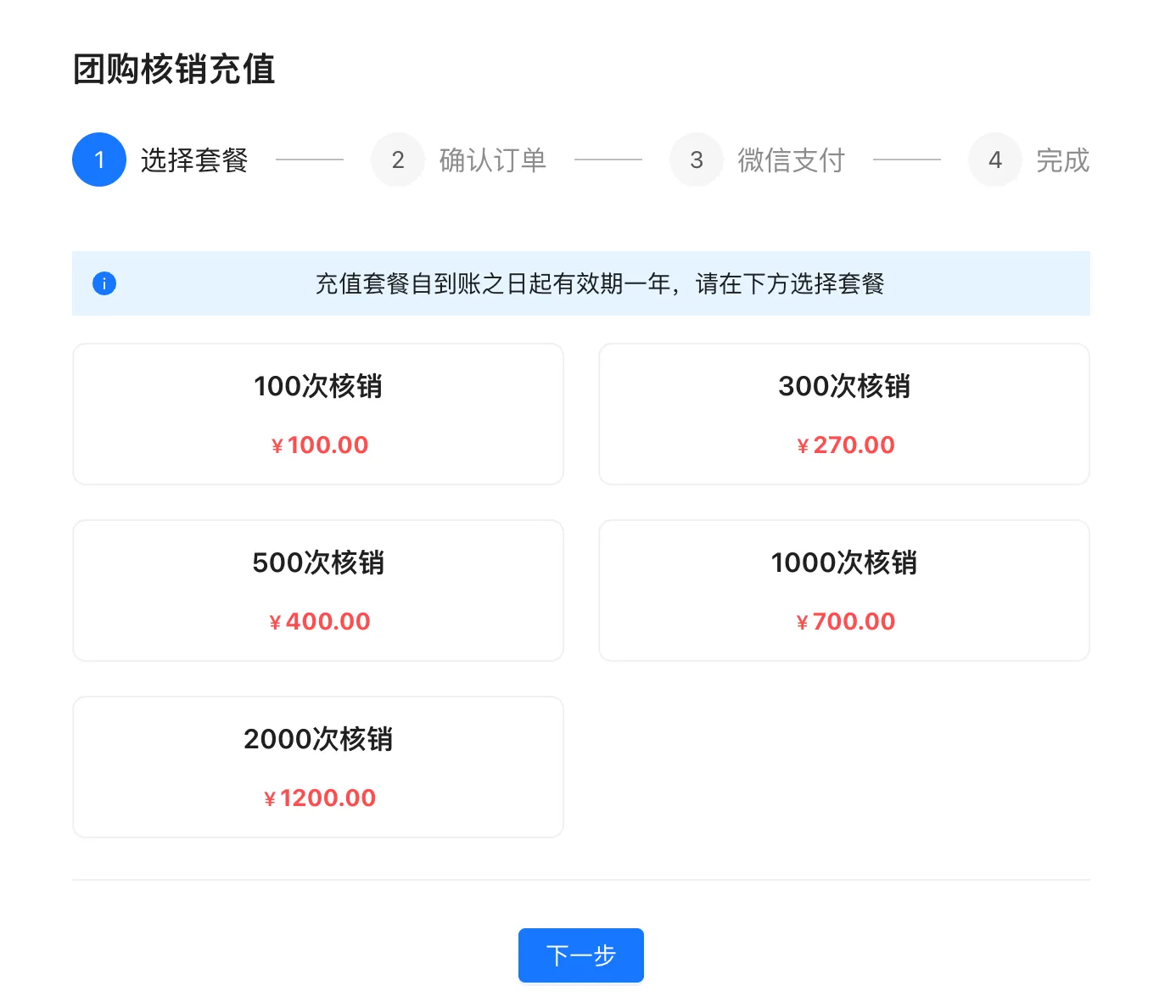The image size is (1176, 1008).
Task: Click the ¥1200.00 price text
Action: (320, 798)
